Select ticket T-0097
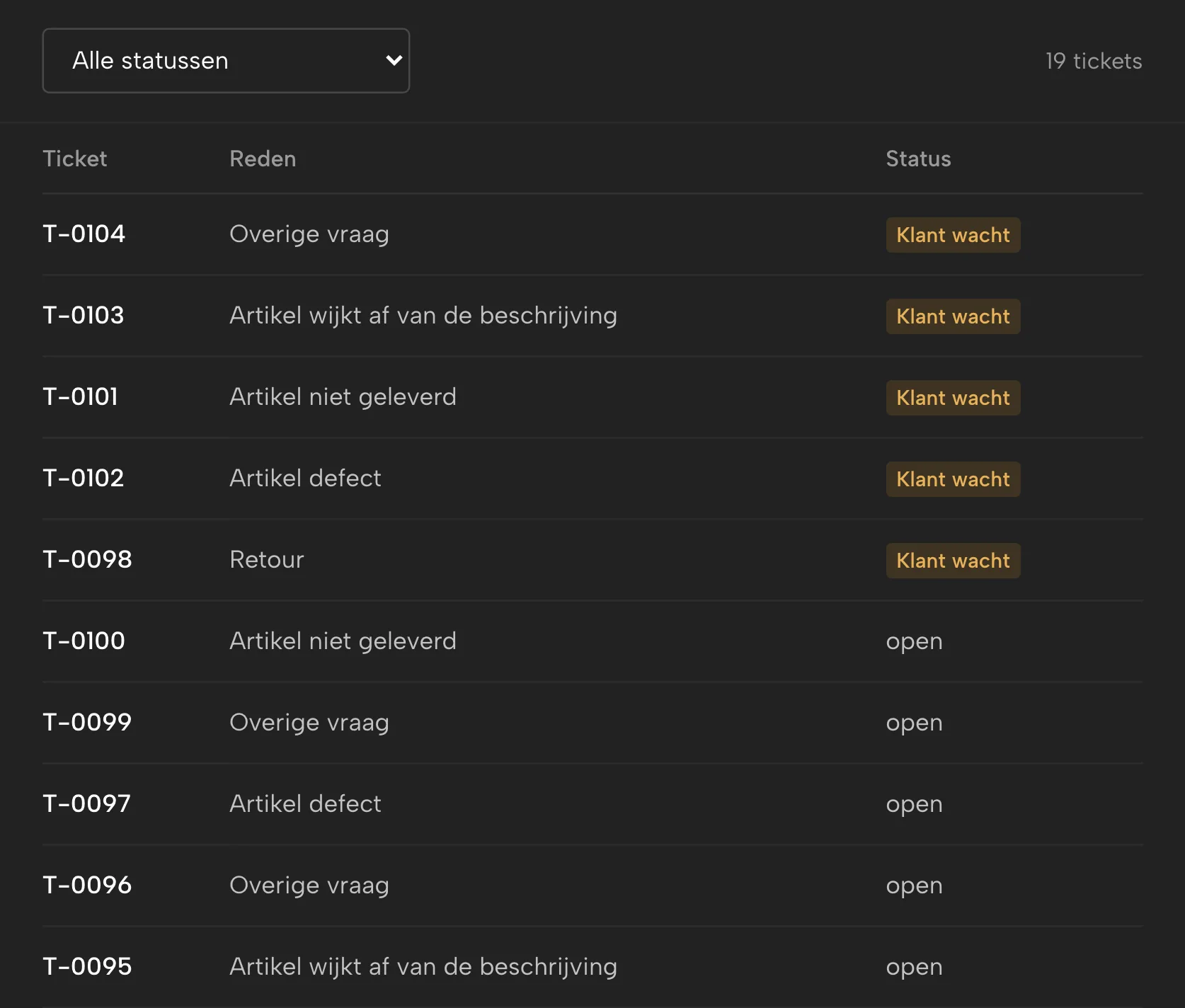Viewport: 1185px width, 1008px height. [87, 804]
